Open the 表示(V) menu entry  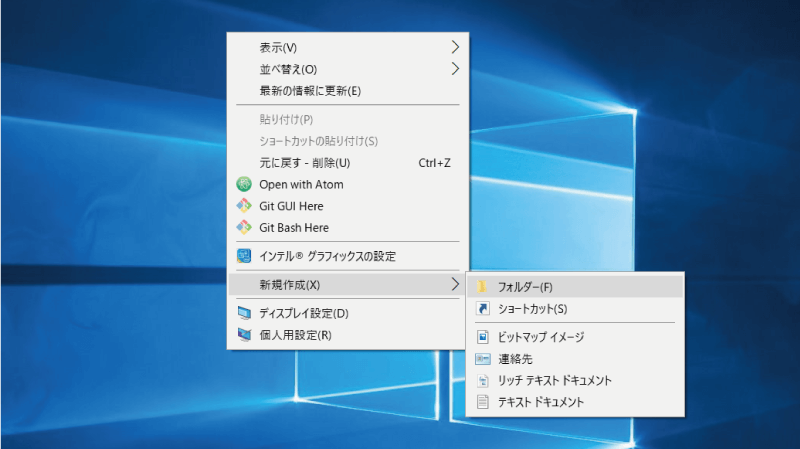tap(347, 47)
